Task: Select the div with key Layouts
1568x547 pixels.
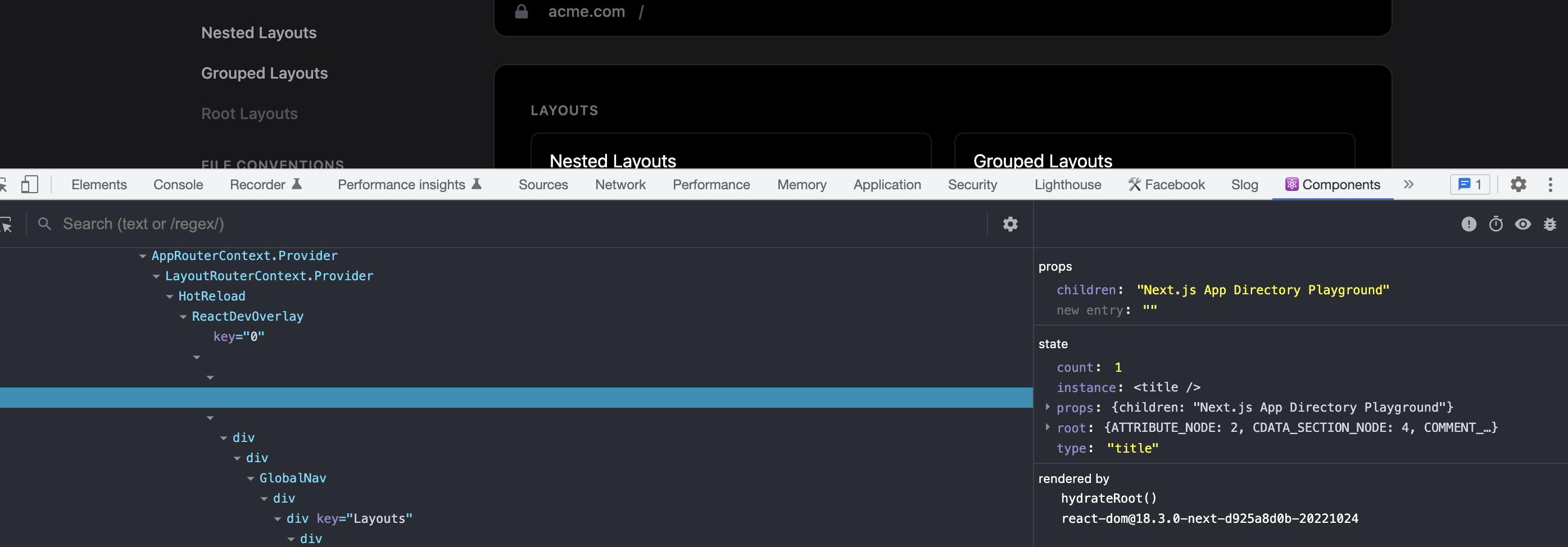Action: pos(350,518)
